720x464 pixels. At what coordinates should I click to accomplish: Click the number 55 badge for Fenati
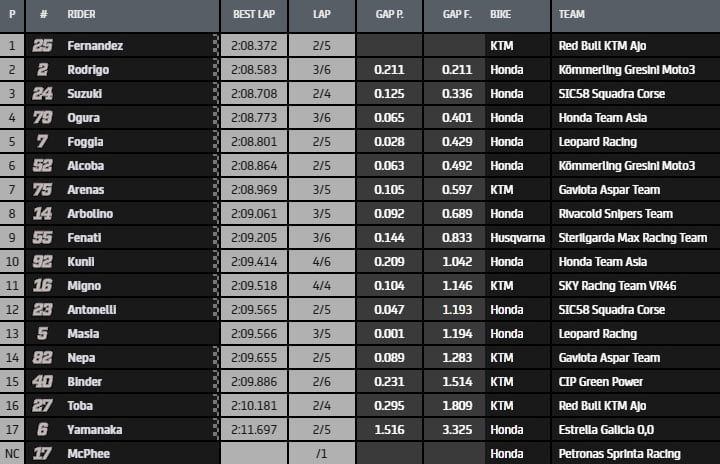pos(43,238)
